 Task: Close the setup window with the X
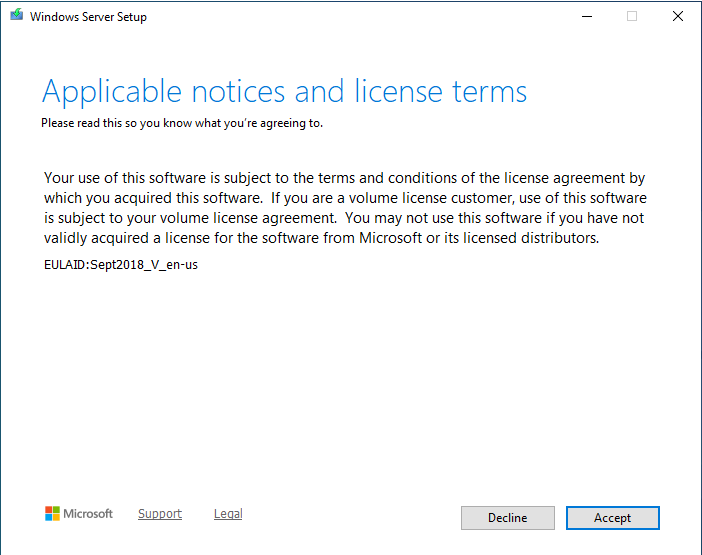[x=678, y=16]
